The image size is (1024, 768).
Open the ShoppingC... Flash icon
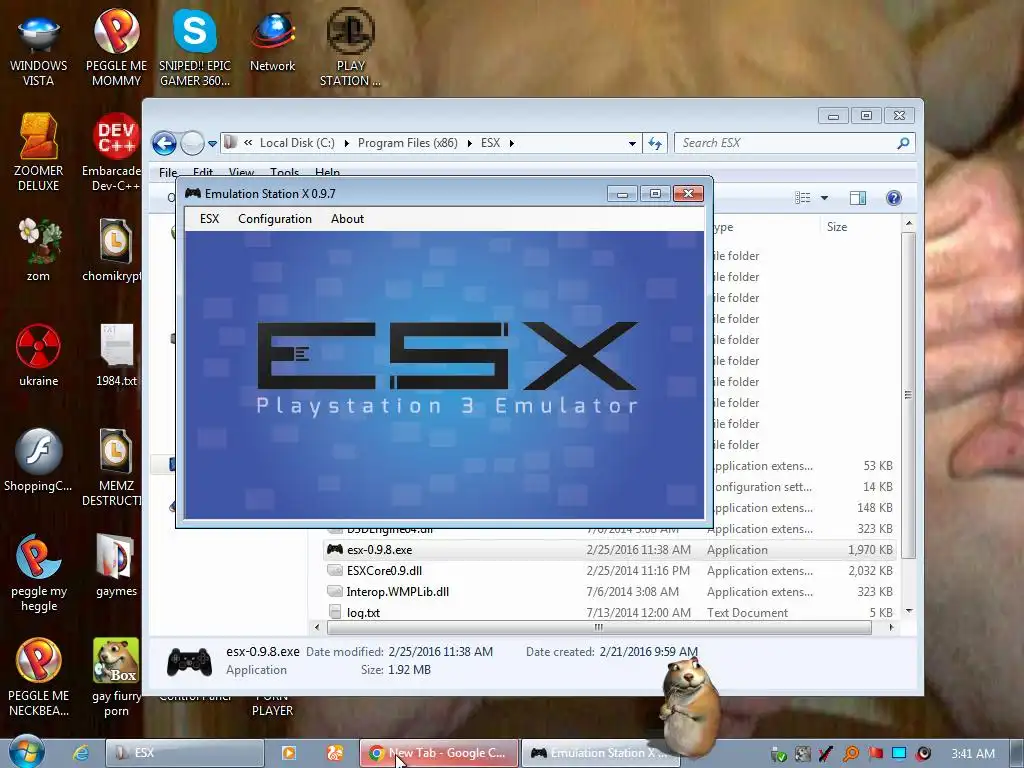tap(39, 460)
